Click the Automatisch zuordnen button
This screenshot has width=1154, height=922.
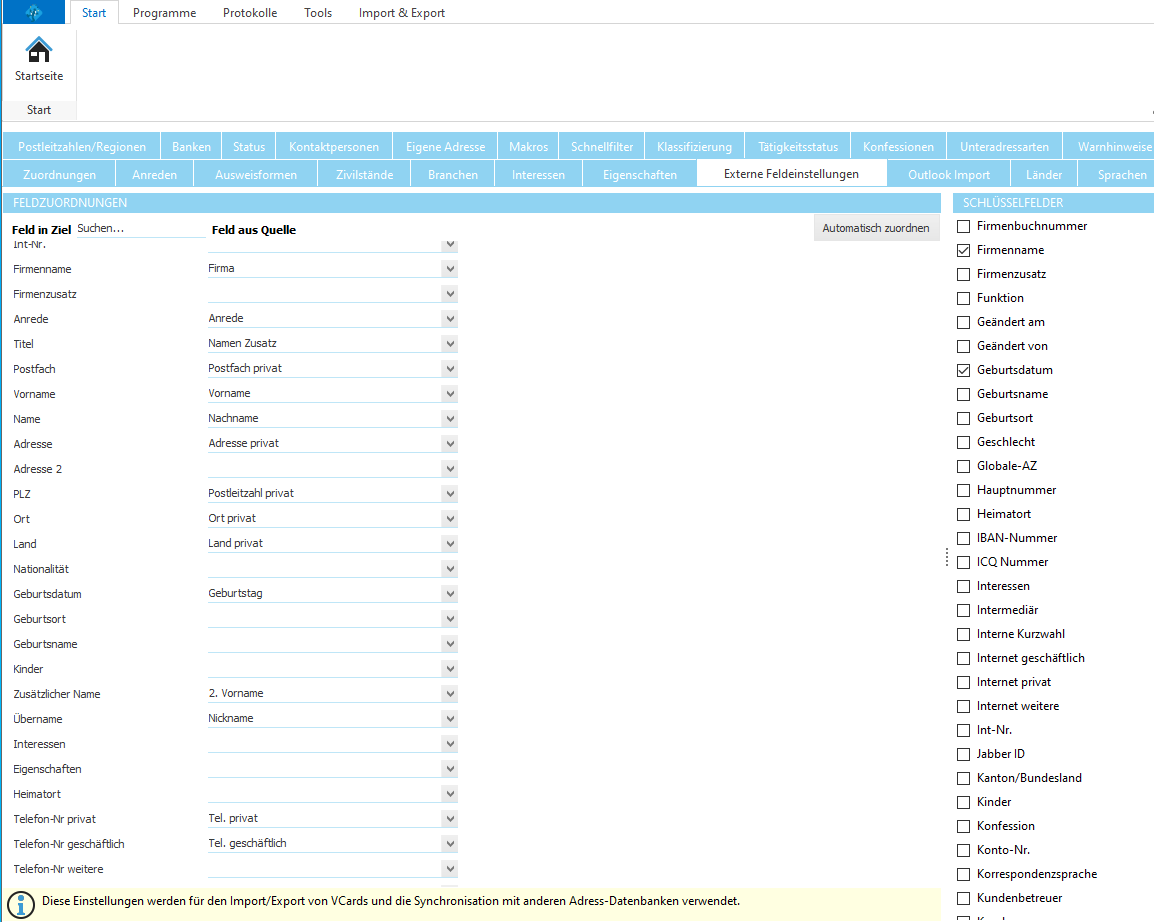click(x=876, y=228)
